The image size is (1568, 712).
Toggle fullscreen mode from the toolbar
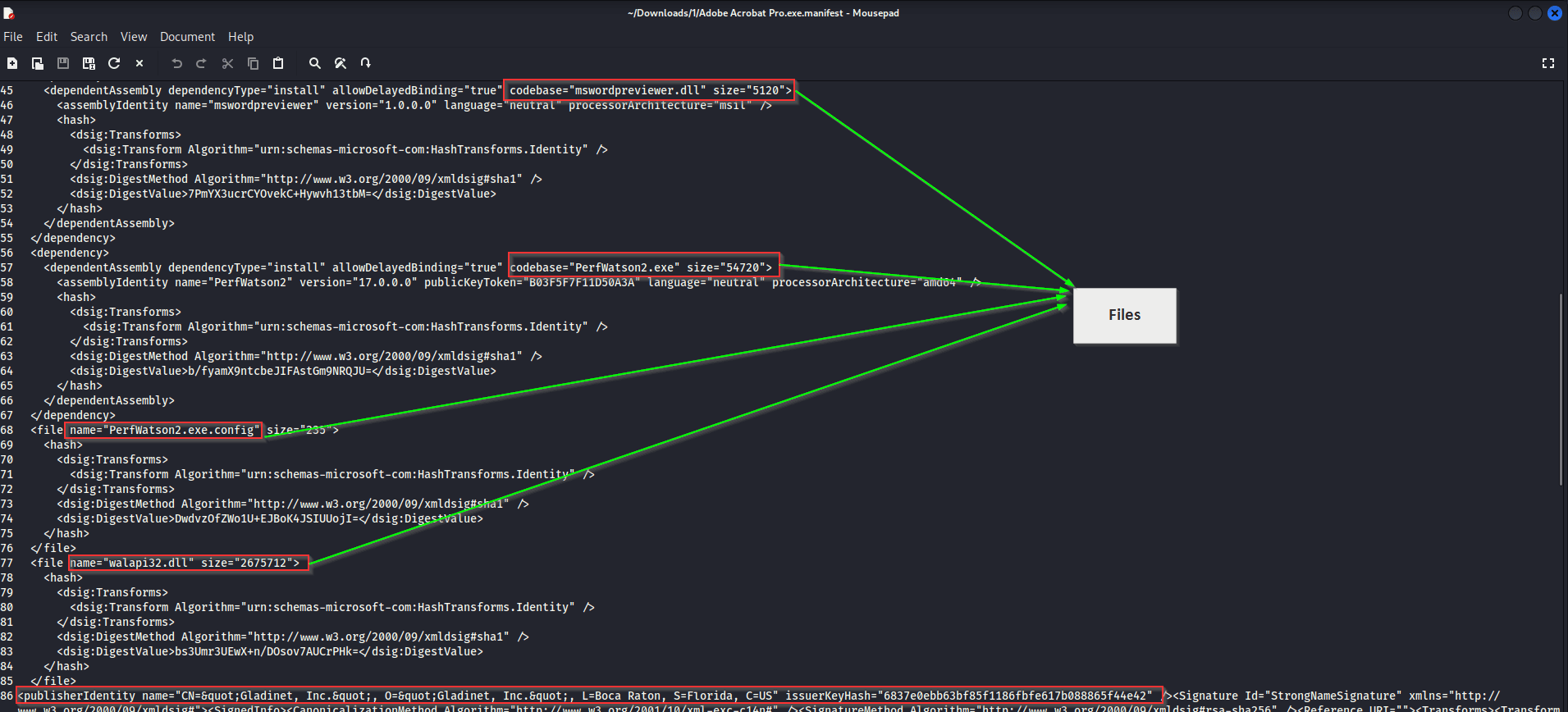pyautogui.click(x=1548, y=63)
